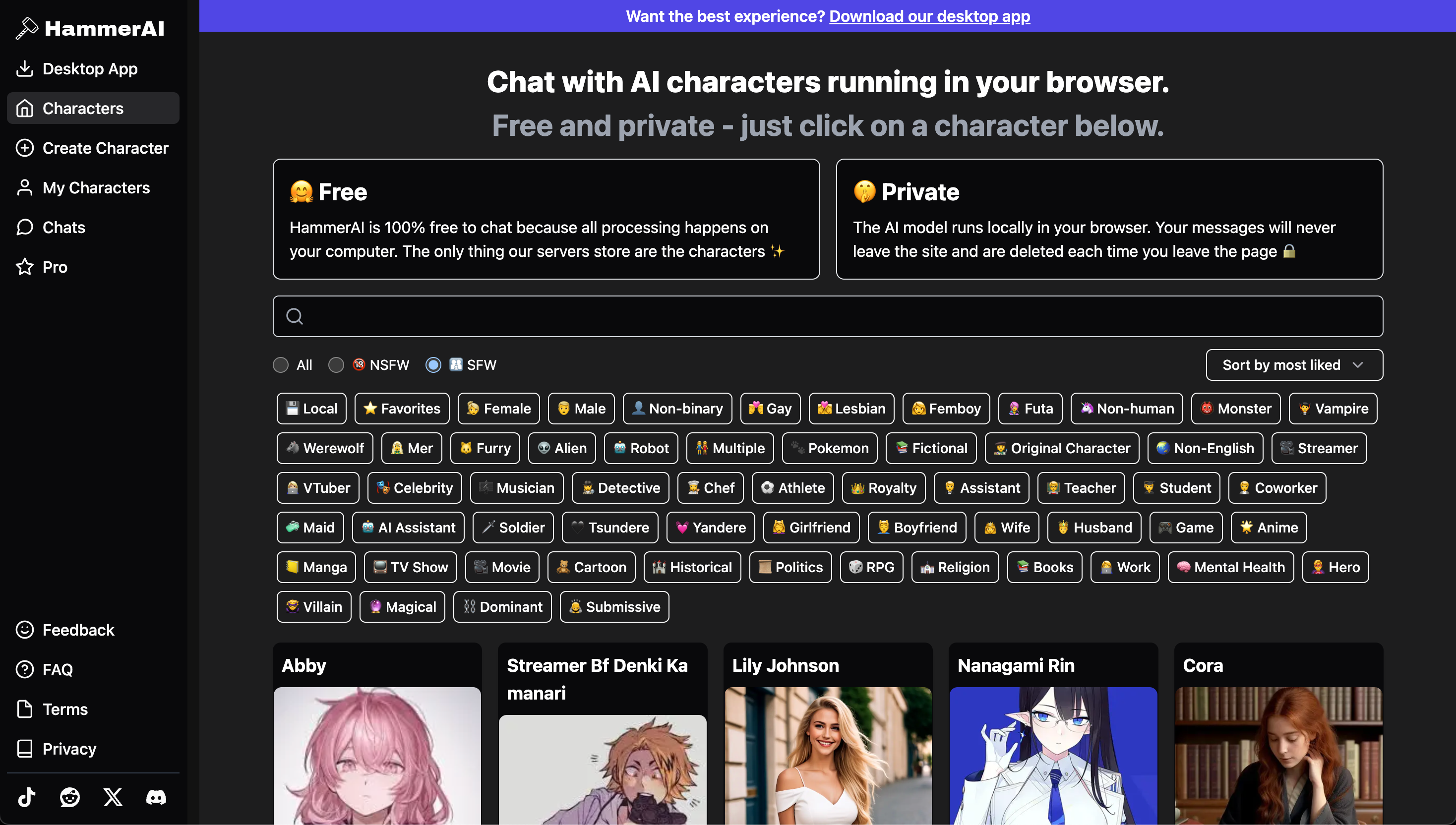
Task: Toggle the Streamer tag filter
Action: coord(1319,448)
